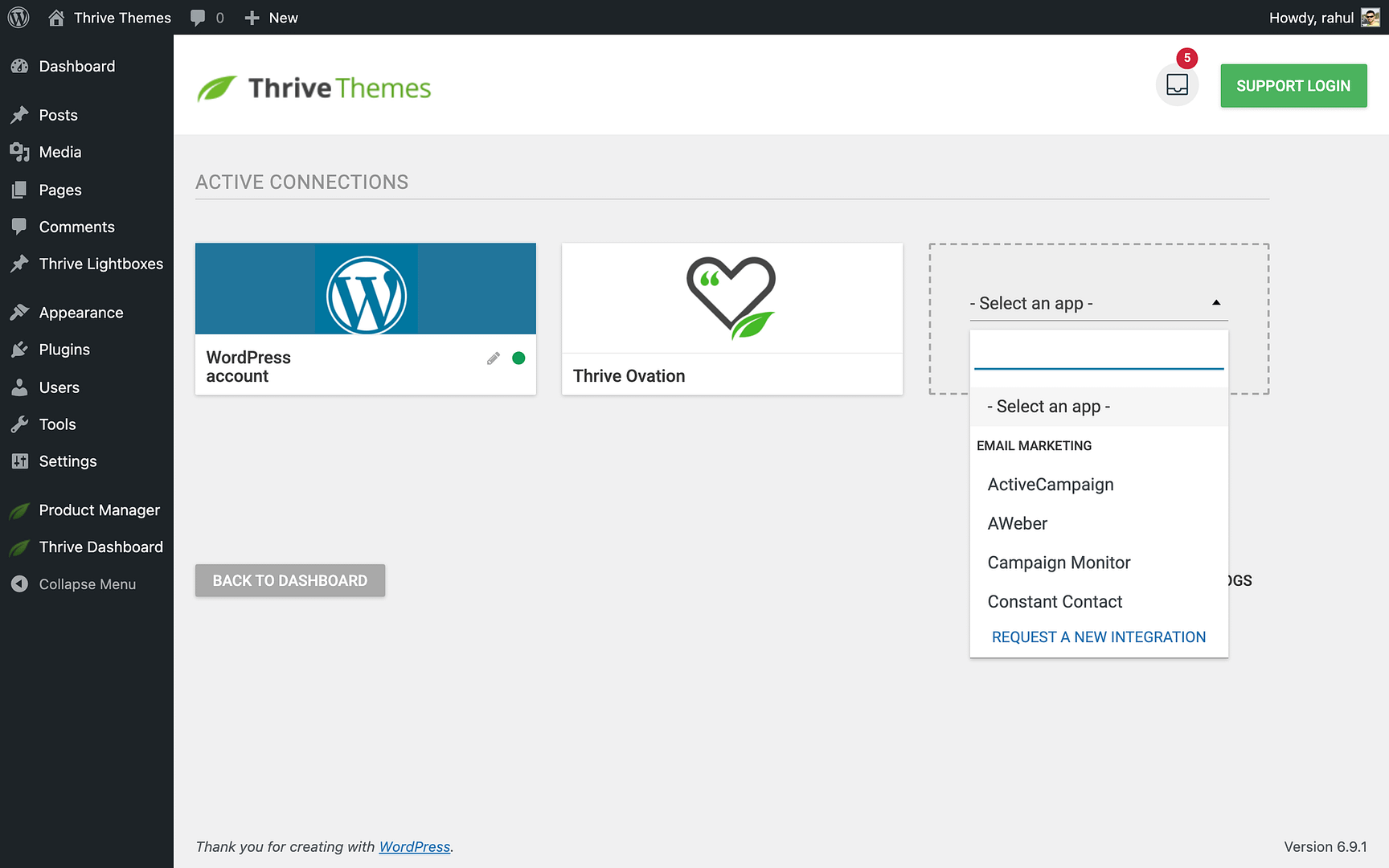The width and height of the screenshot is (1389, 868).
Task: Open the WordPress logo menu in admin bar
Action: 18,17
